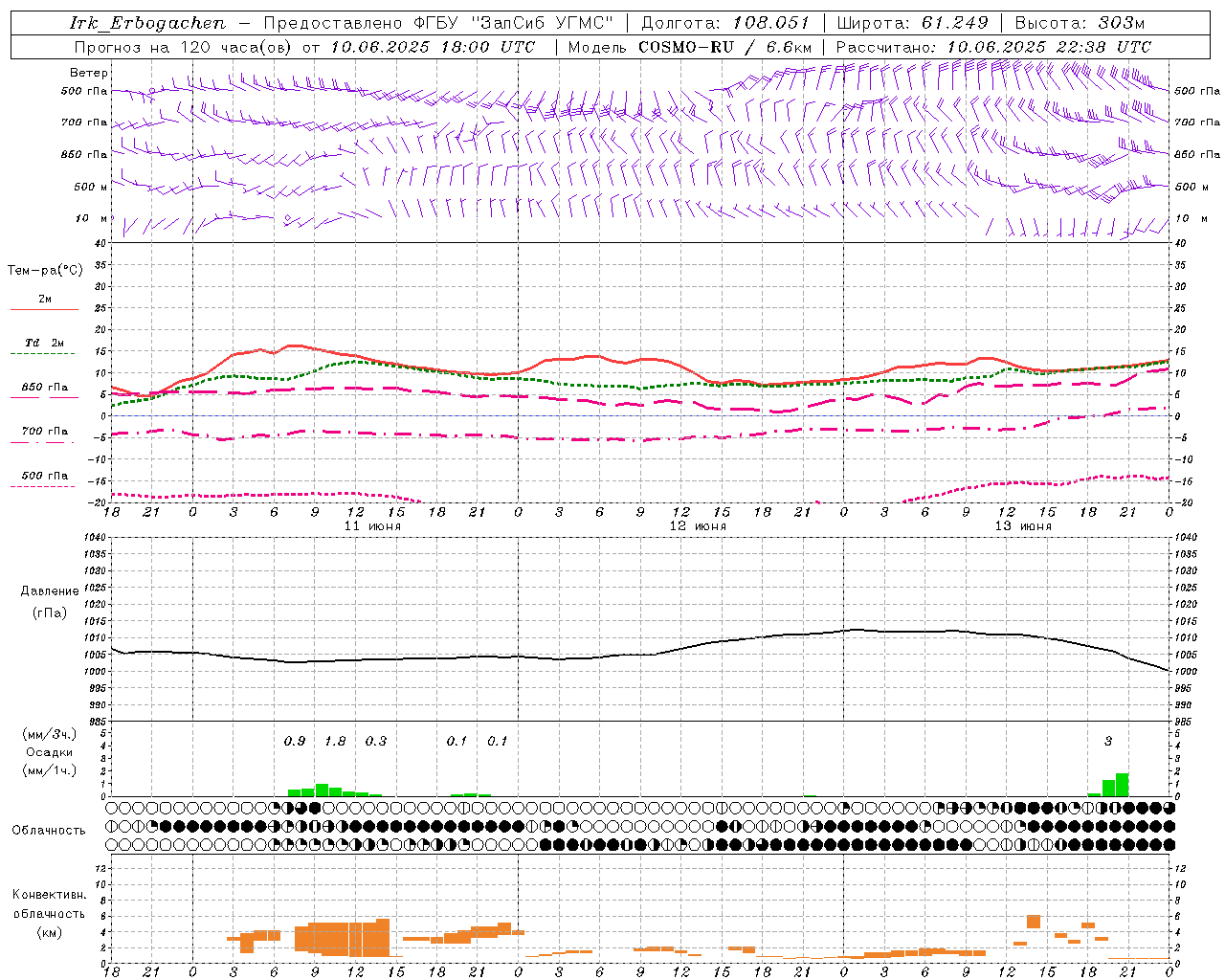This screenshot has width=1225, height=980.
Task: Click the precipitation amount 0.3
Action: 376,741
